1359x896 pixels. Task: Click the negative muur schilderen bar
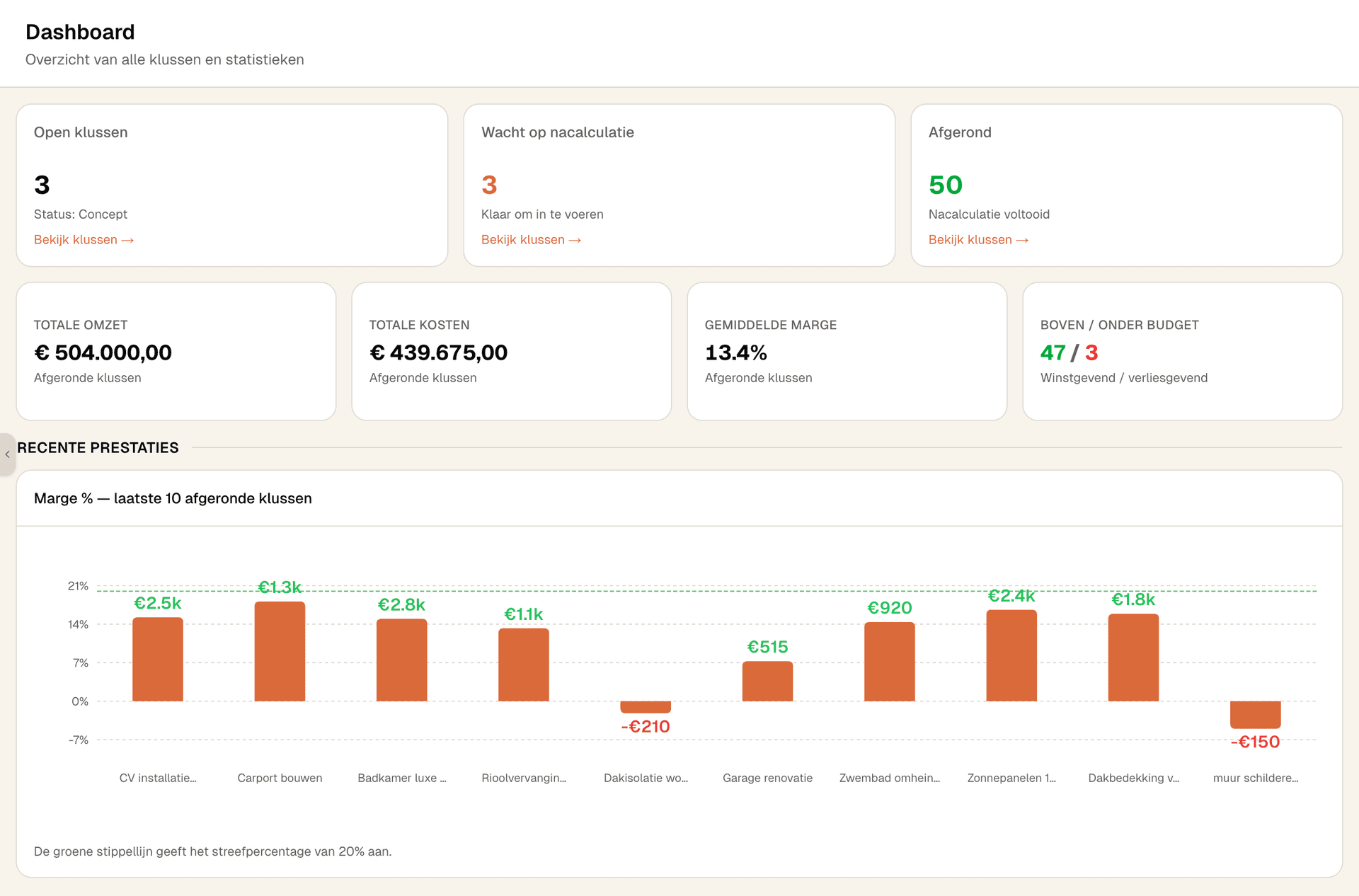(1256, 715)
